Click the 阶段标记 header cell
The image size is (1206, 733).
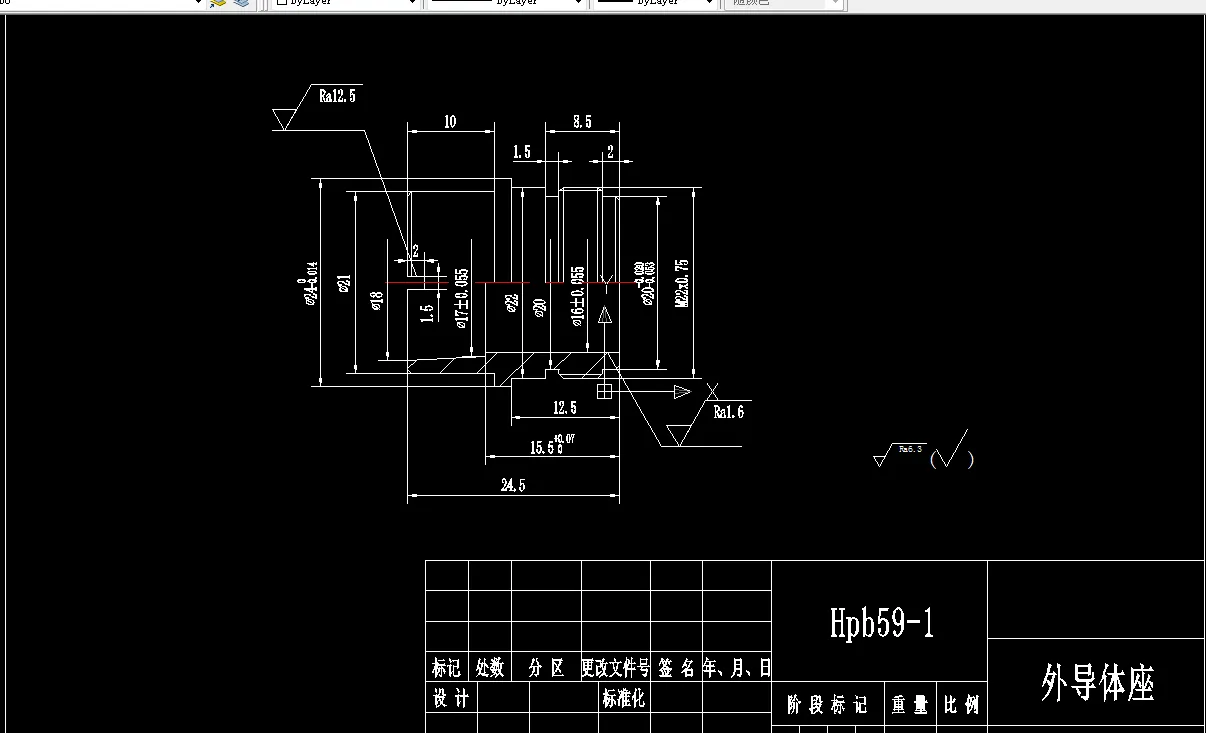(x=828, y=704)
